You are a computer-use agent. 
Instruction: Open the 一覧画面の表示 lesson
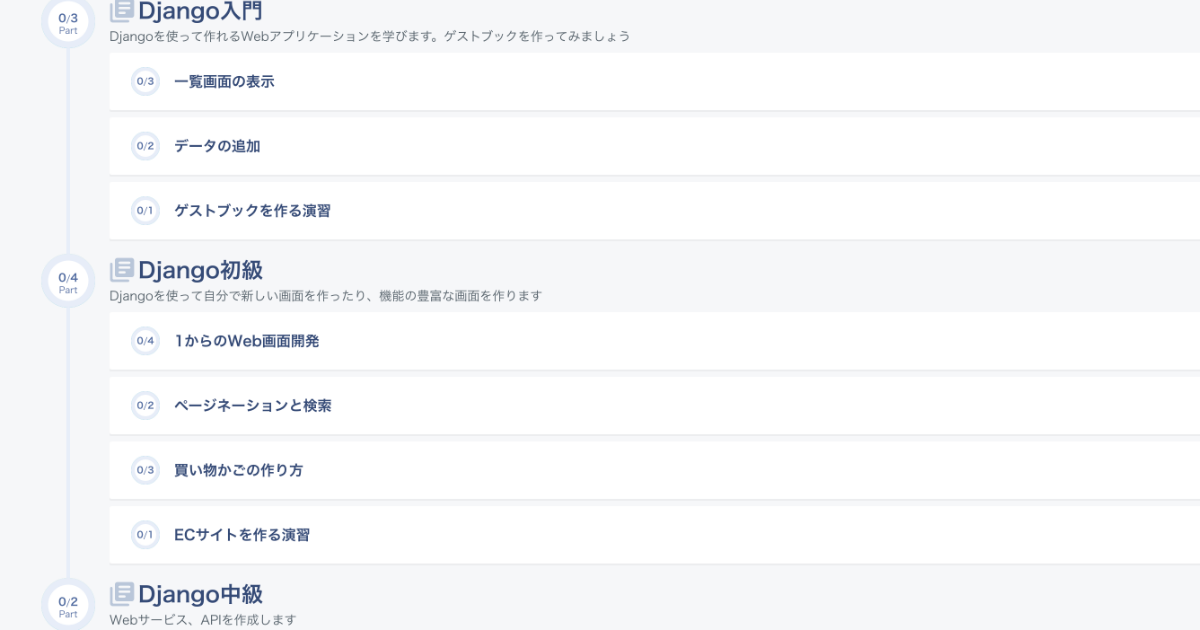tap(224, 82)
